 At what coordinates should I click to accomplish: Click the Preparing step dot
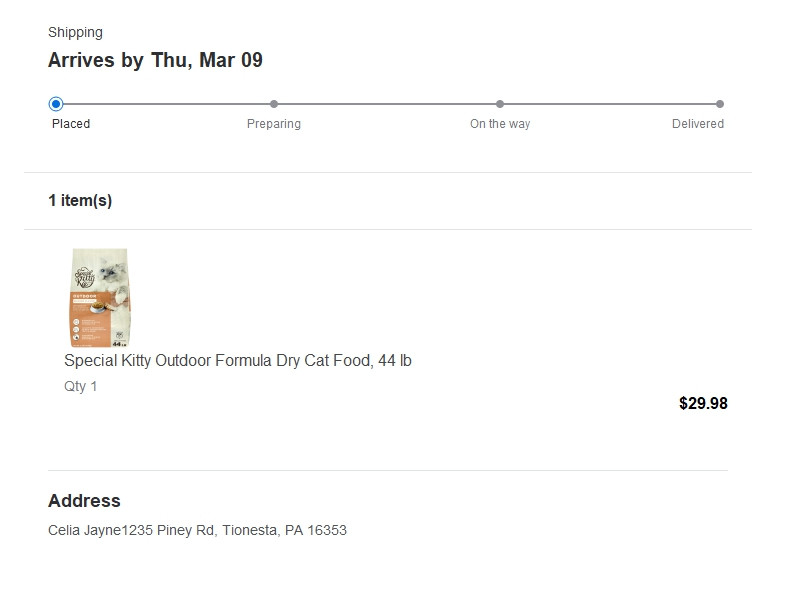(x=274, y=104)
